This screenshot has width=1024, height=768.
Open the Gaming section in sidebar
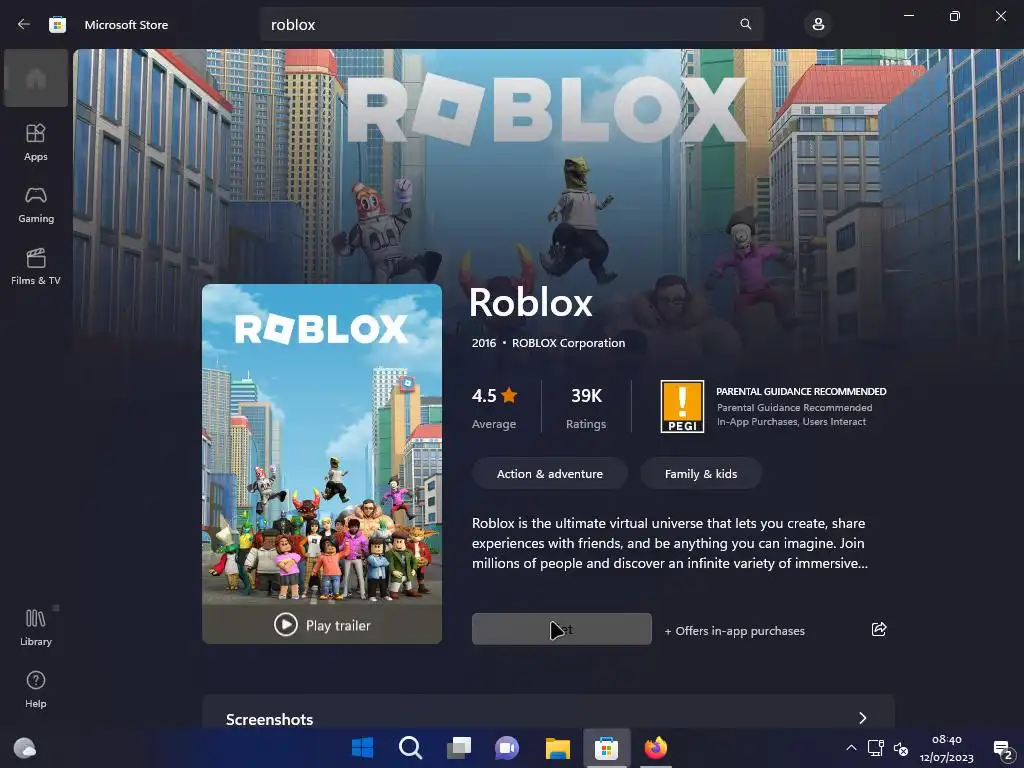pyautogui.click(x=36, y=204)
